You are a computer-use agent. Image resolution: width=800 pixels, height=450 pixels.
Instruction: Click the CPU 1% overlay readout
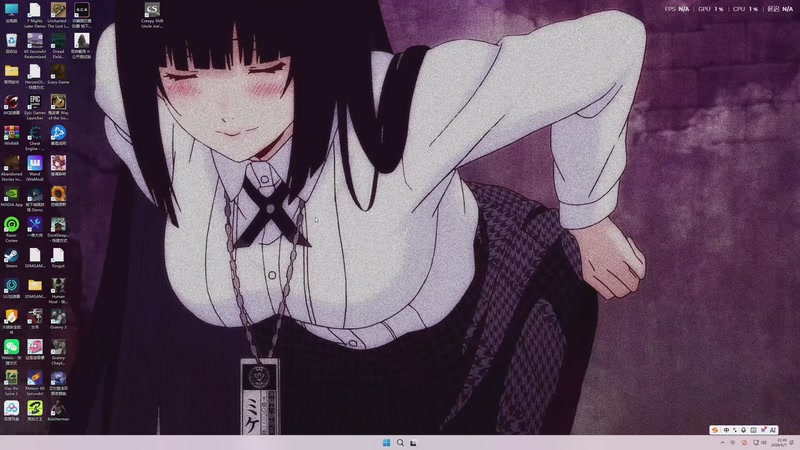pos(745,9)
